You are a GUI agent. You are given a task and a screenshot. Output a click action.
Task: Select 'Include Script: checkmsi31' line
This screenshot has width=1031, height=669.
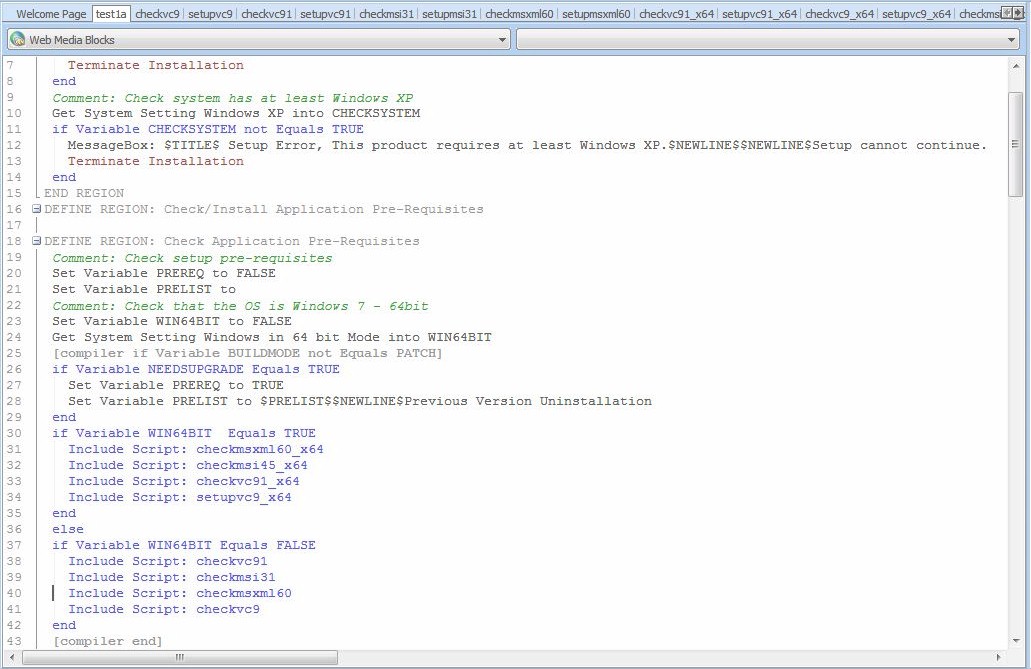[172, 578]
